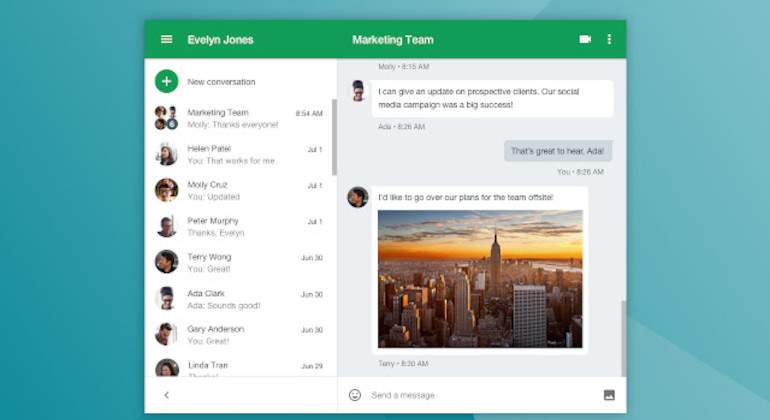Click the green plus New conversation icon

(166, 81)
